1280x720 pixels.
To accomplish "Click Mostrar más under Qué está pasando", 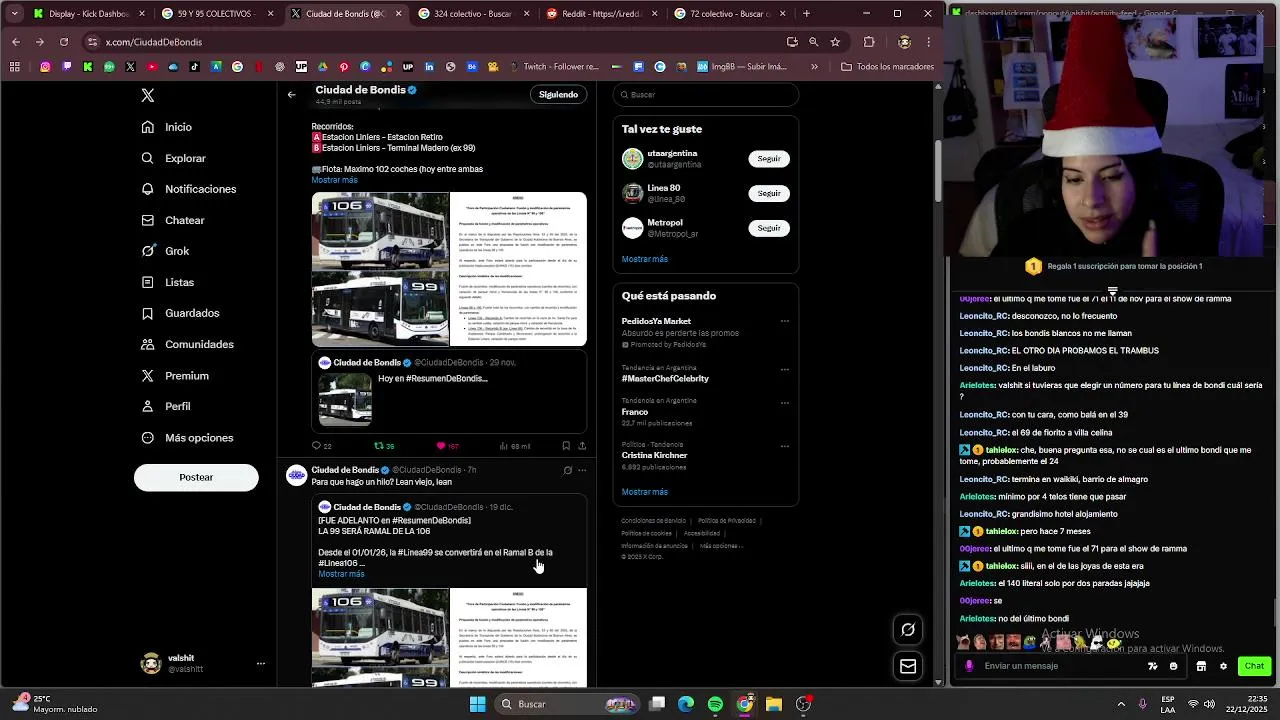I will click(x=645, y=492).
